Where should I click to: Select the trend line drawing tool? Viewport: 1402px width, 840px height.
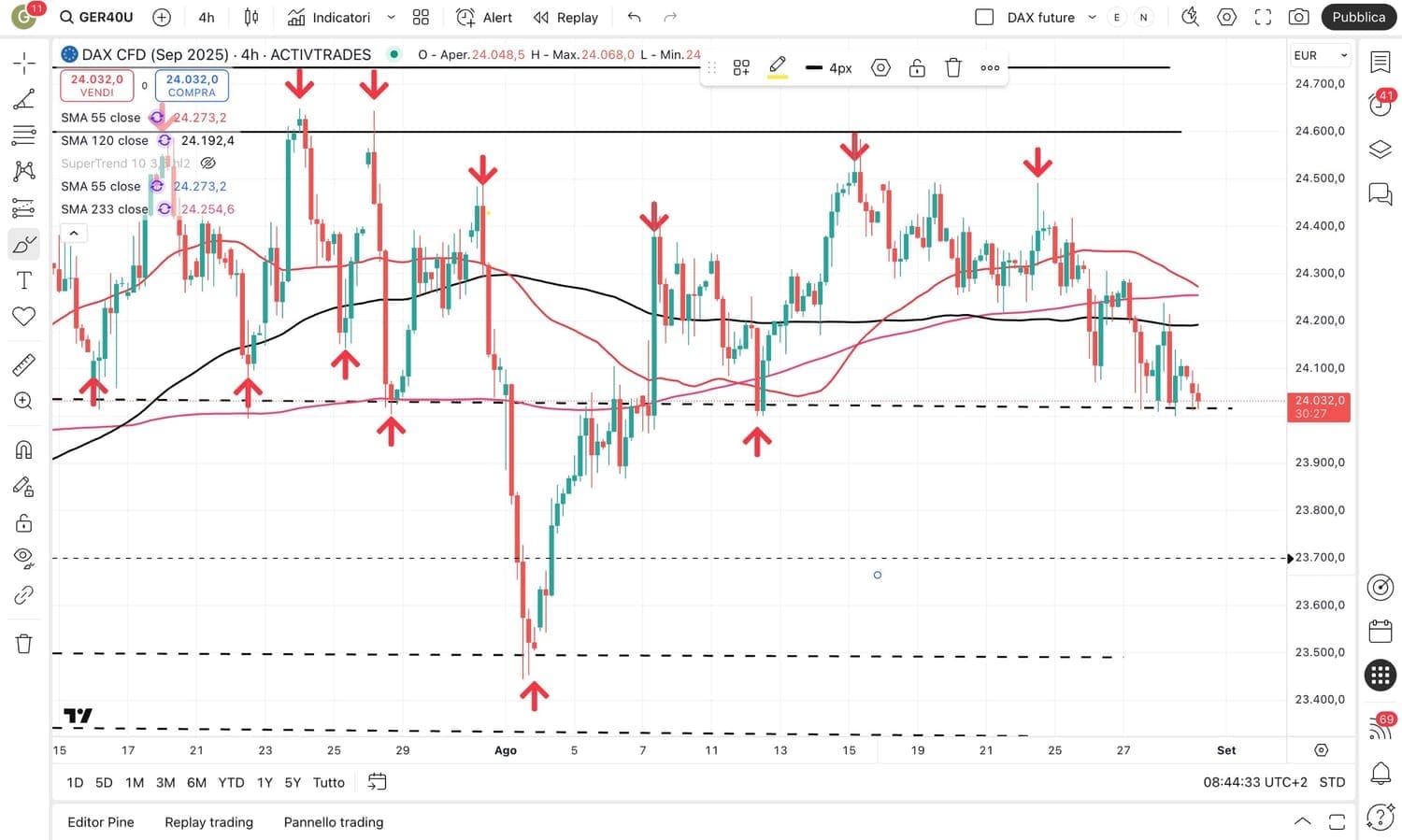tap(24, 99)
